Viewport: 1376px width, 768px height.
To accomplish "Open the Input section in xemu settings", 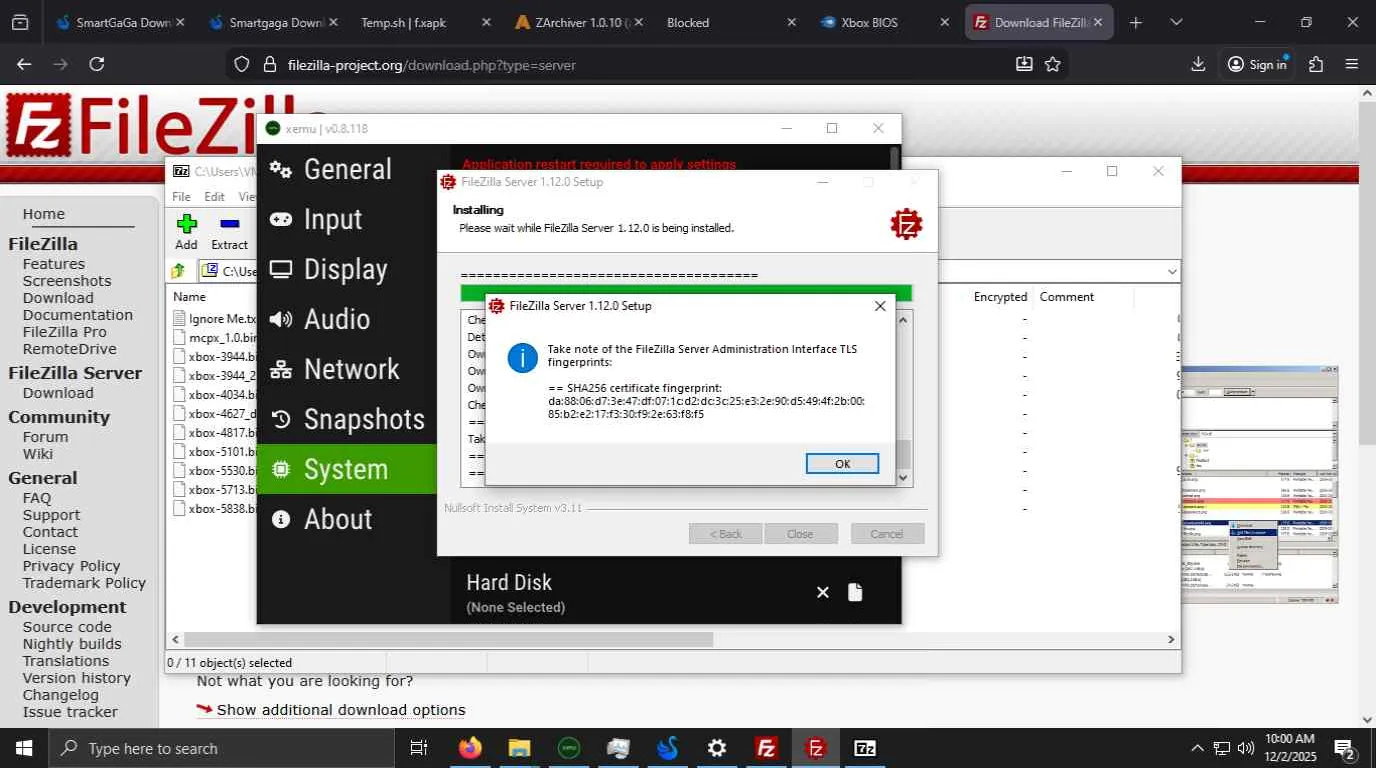I will [x=347, y=219].
